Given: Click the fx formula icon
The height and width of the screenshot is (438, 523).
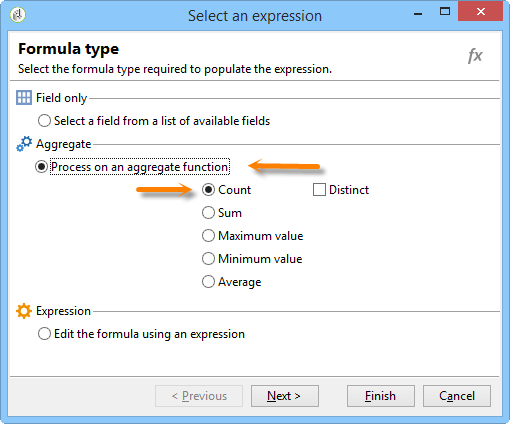Looking at the screenshot, I should point(475,55).
